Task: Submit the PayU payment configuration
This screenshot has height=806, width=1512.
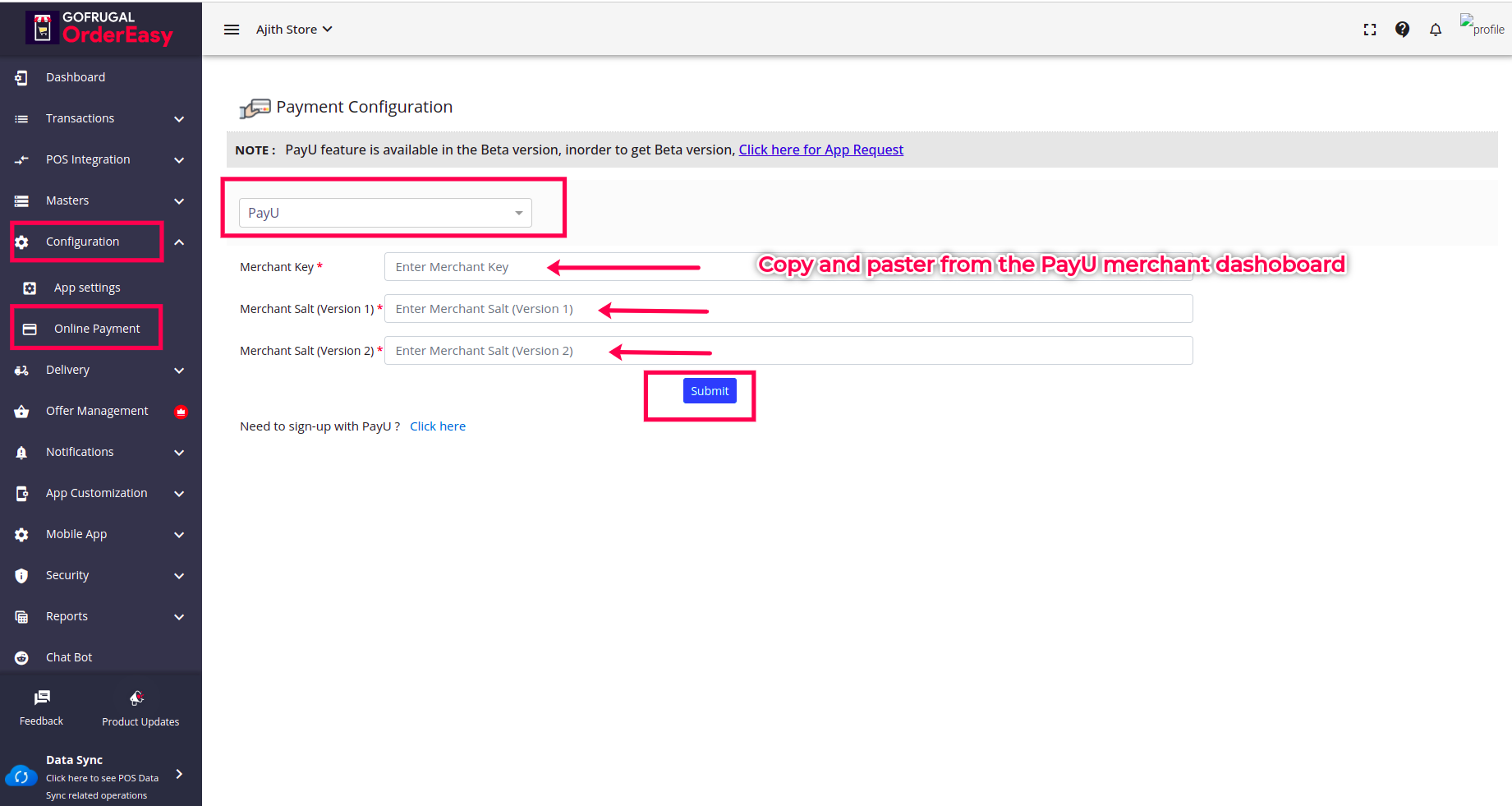Action: pos(710,391)
